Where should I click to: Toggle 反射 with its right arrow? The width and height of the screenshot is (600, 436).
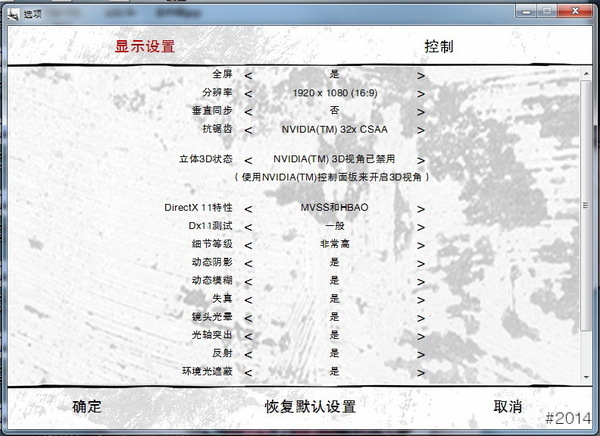[421, 355]
